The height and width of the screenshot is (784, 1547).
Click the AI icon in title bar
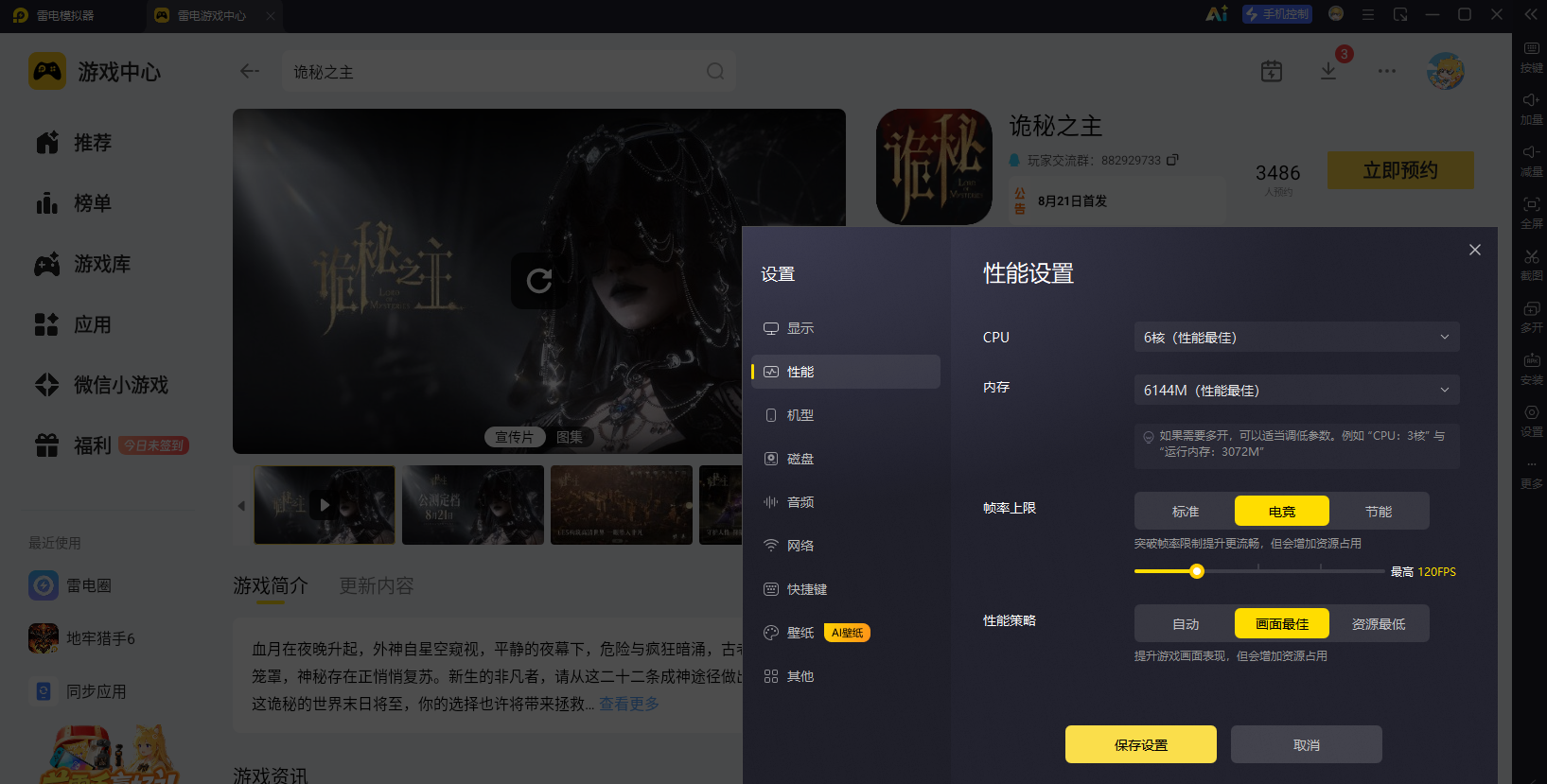[x=1217, y=14]
